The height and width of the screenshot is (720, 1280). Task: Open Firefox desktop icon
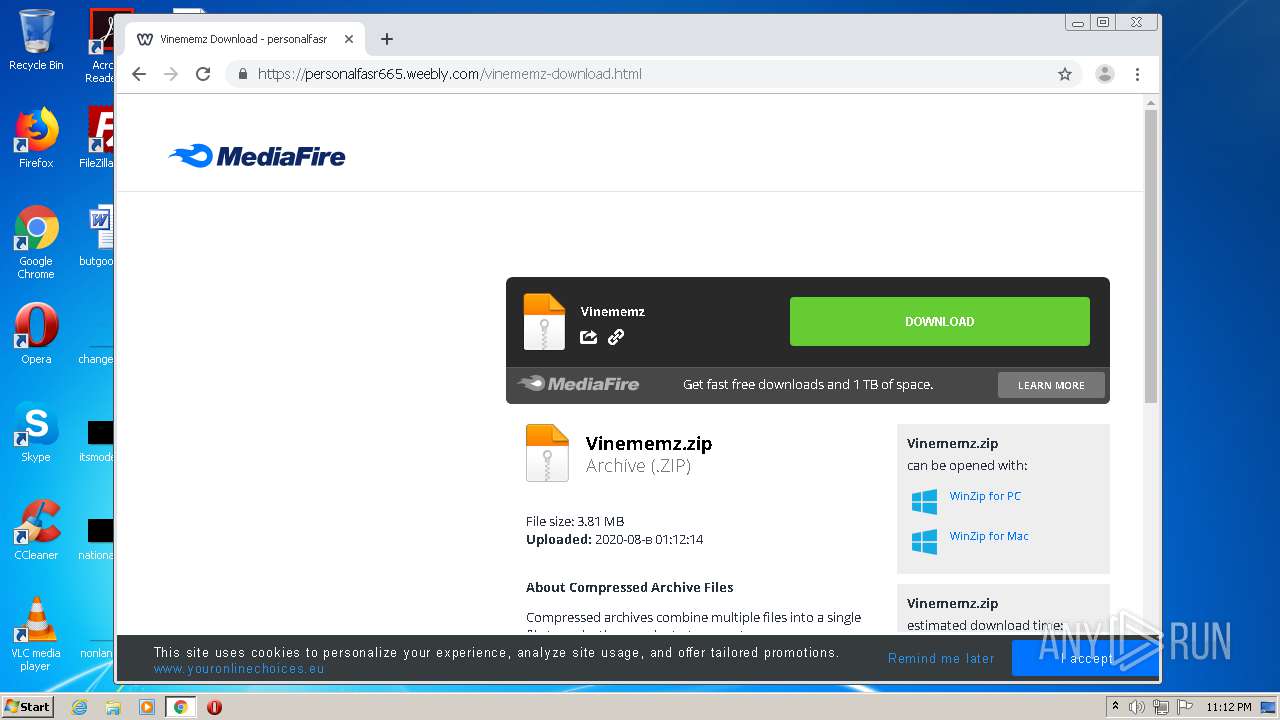(x=36, y=138)
